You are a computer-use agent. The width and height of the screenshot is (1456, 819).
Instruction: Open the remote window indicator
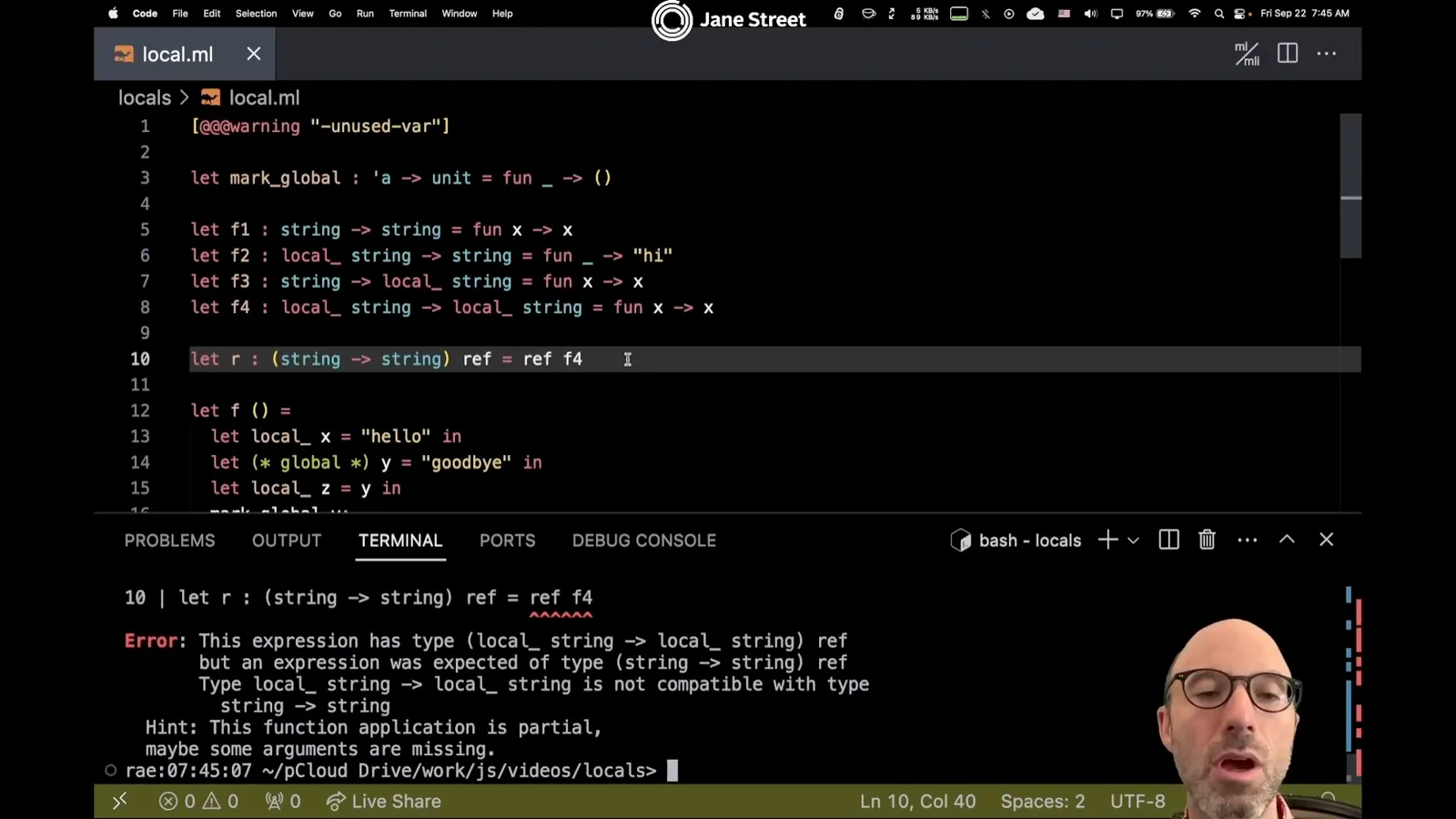point(119,801)
